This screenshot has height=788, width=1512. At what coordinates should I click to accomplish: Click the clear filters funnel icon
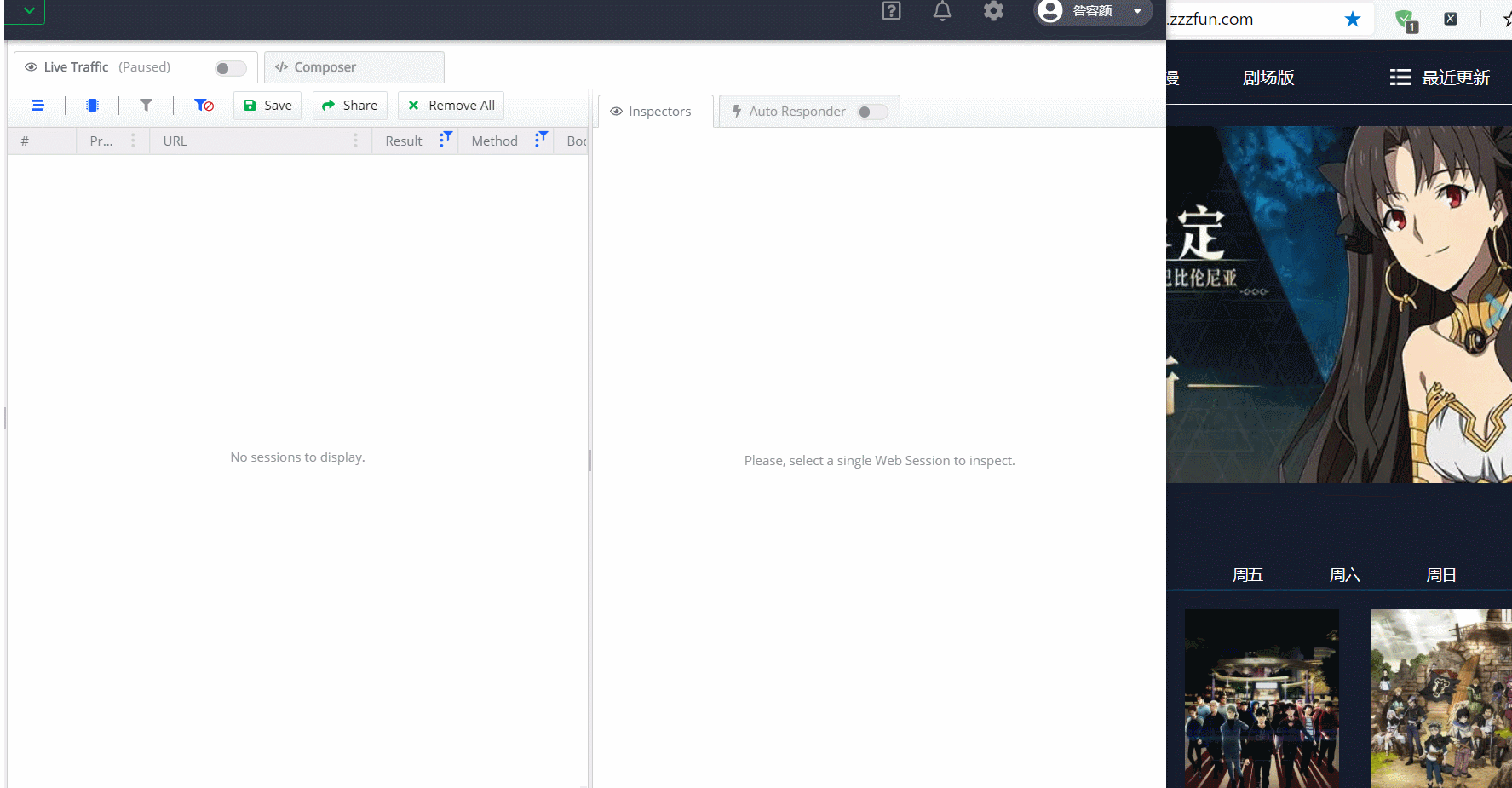pyautogui.click(x=204, y=106)
